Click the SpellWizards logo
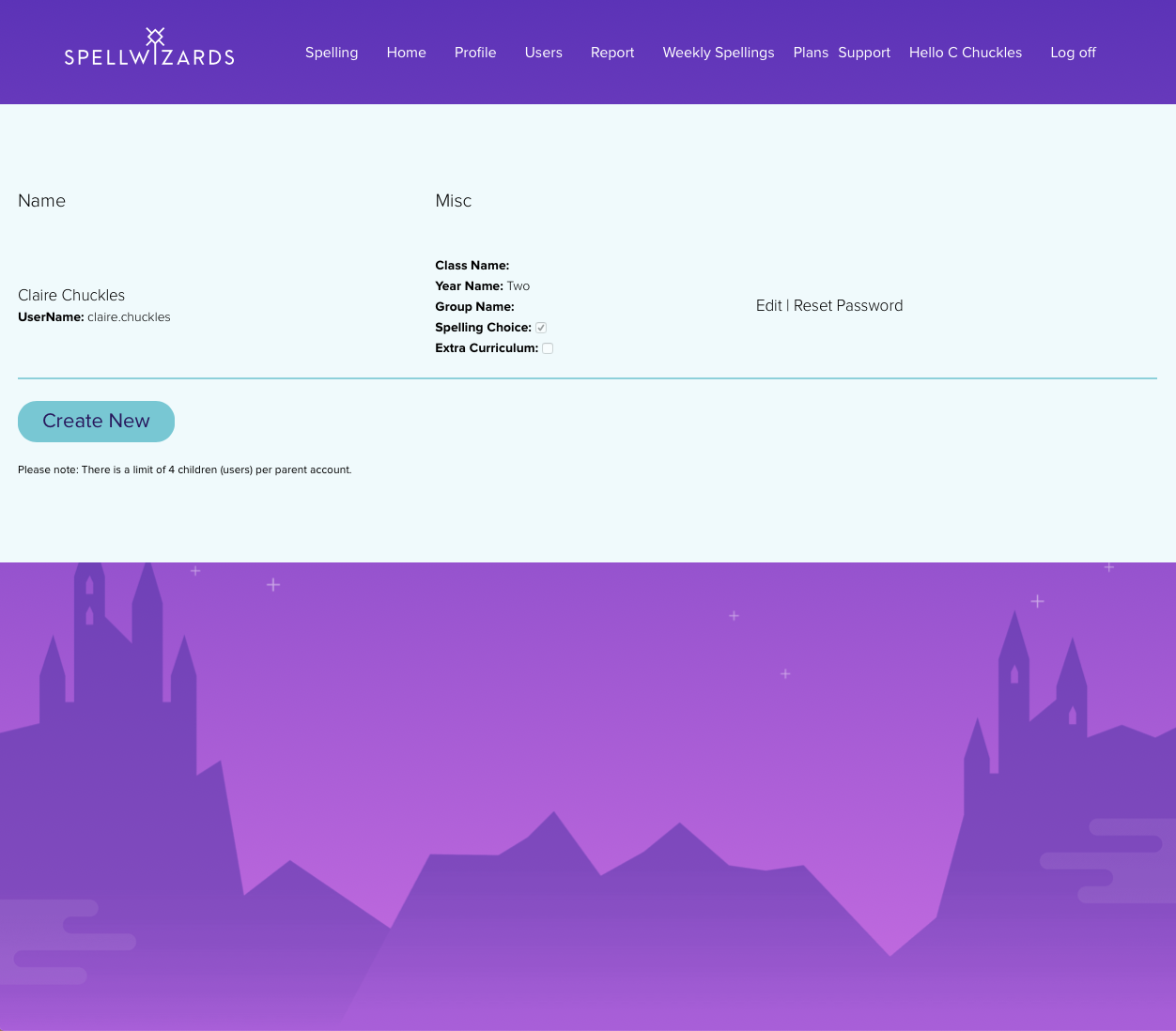The width and height of the screenshot is (1176, 1031). [x=149, y=48]
